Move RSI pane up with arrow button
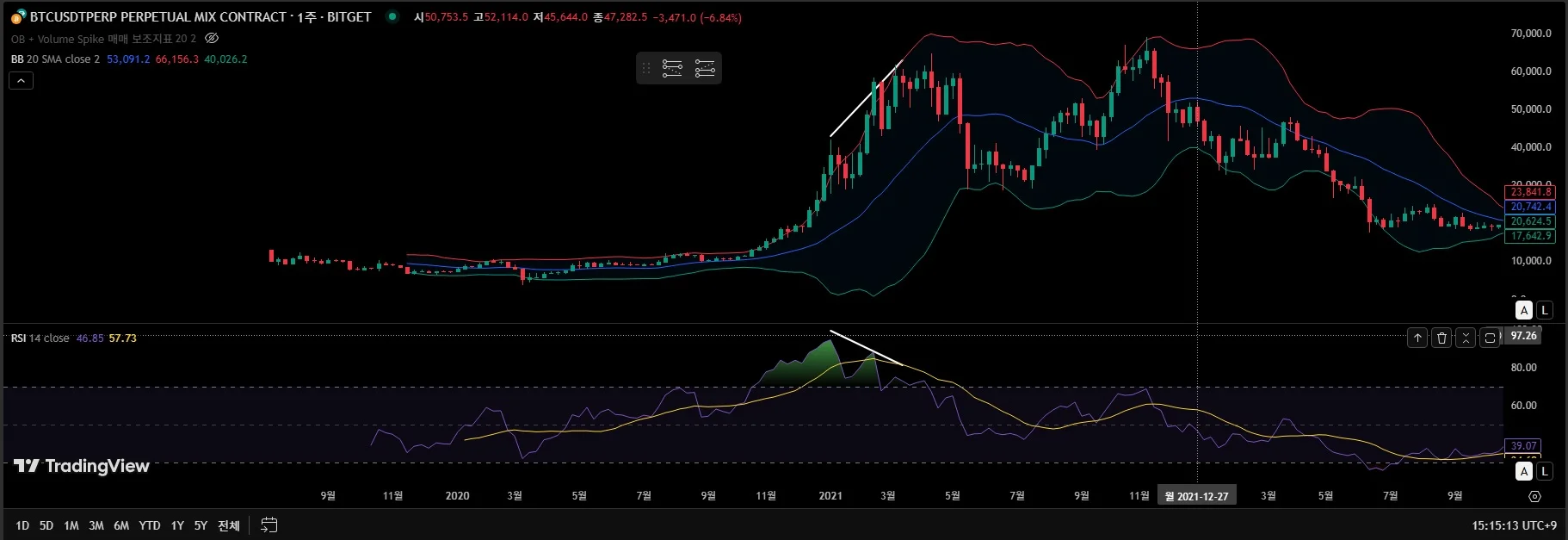Image resolution: width=1568 pixels, height=540 pixels. click(1417, 338)
